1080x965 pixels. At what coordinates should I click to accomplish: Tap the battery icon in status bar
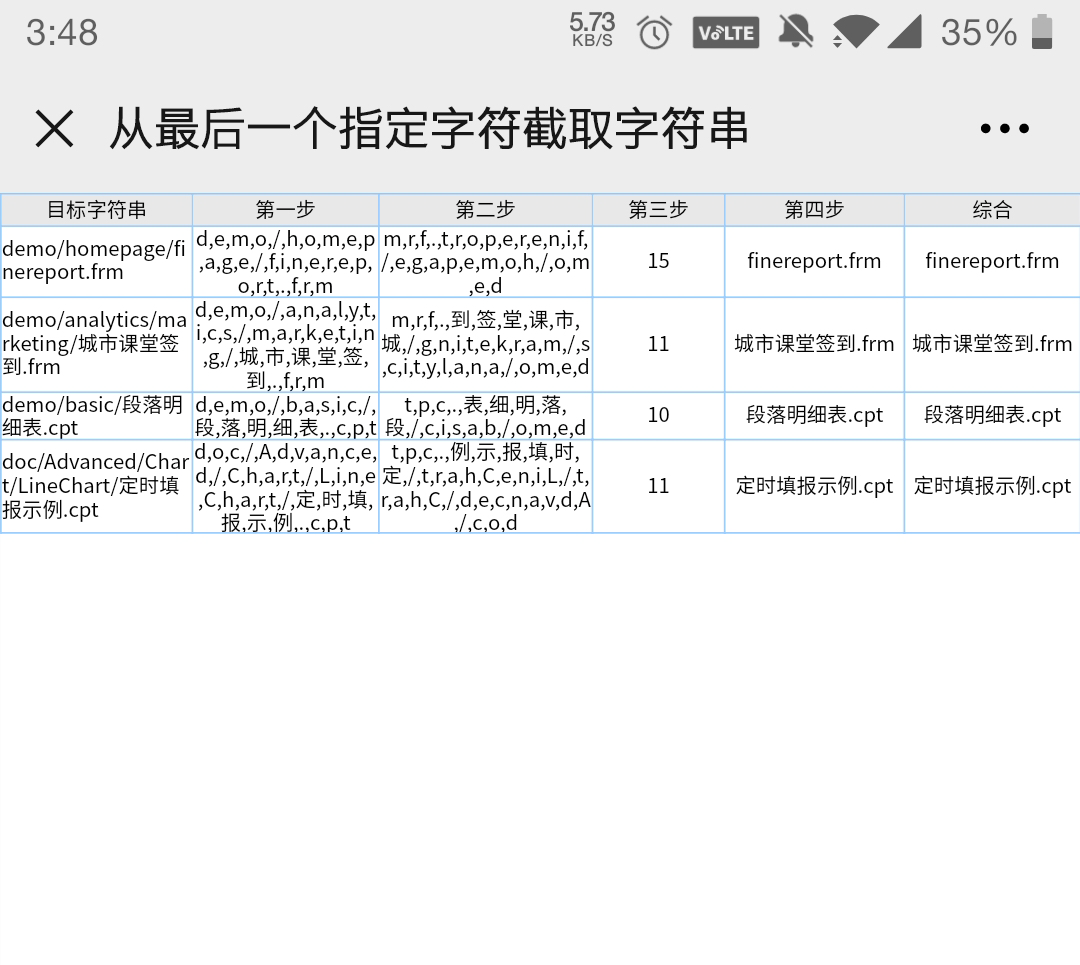(1042, 32)
